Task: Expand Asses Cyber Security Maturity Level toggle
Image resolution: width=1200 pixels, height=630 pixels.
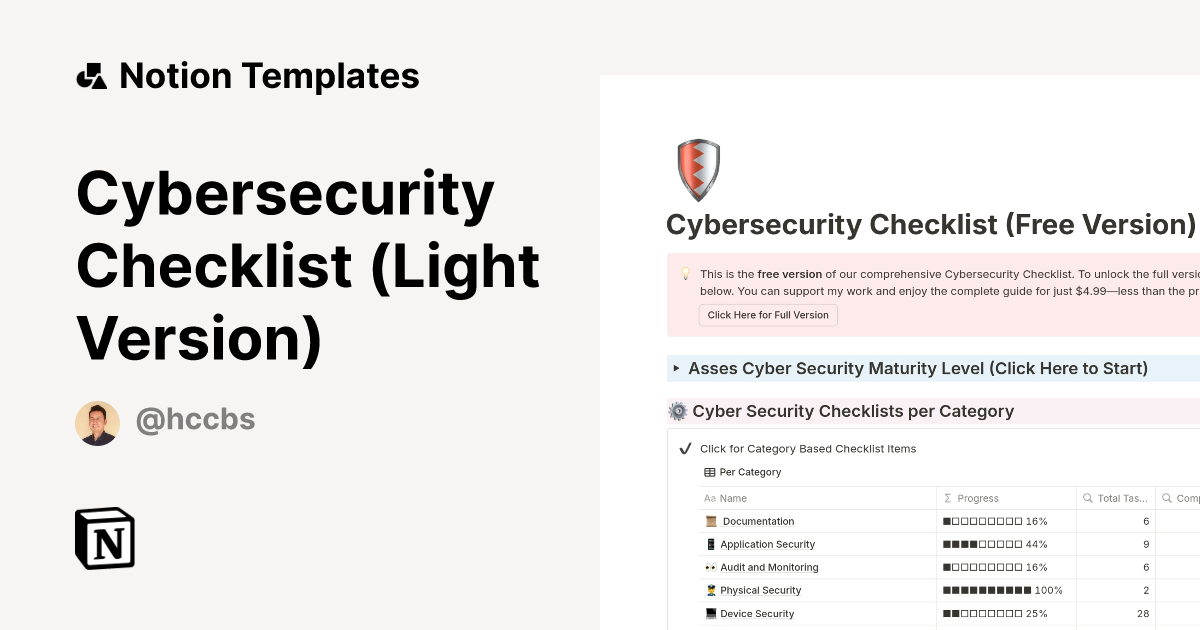Action: coord(676,368)
